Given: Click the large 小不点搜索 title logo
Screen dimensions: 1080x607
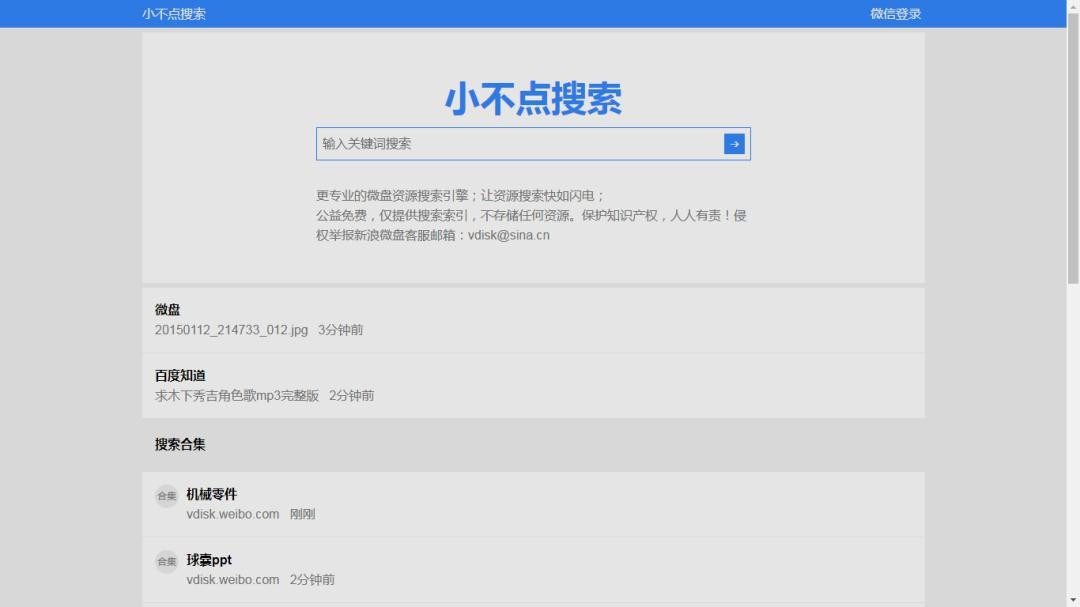Looking at the screenshot, I should click(x=533, y=99).
